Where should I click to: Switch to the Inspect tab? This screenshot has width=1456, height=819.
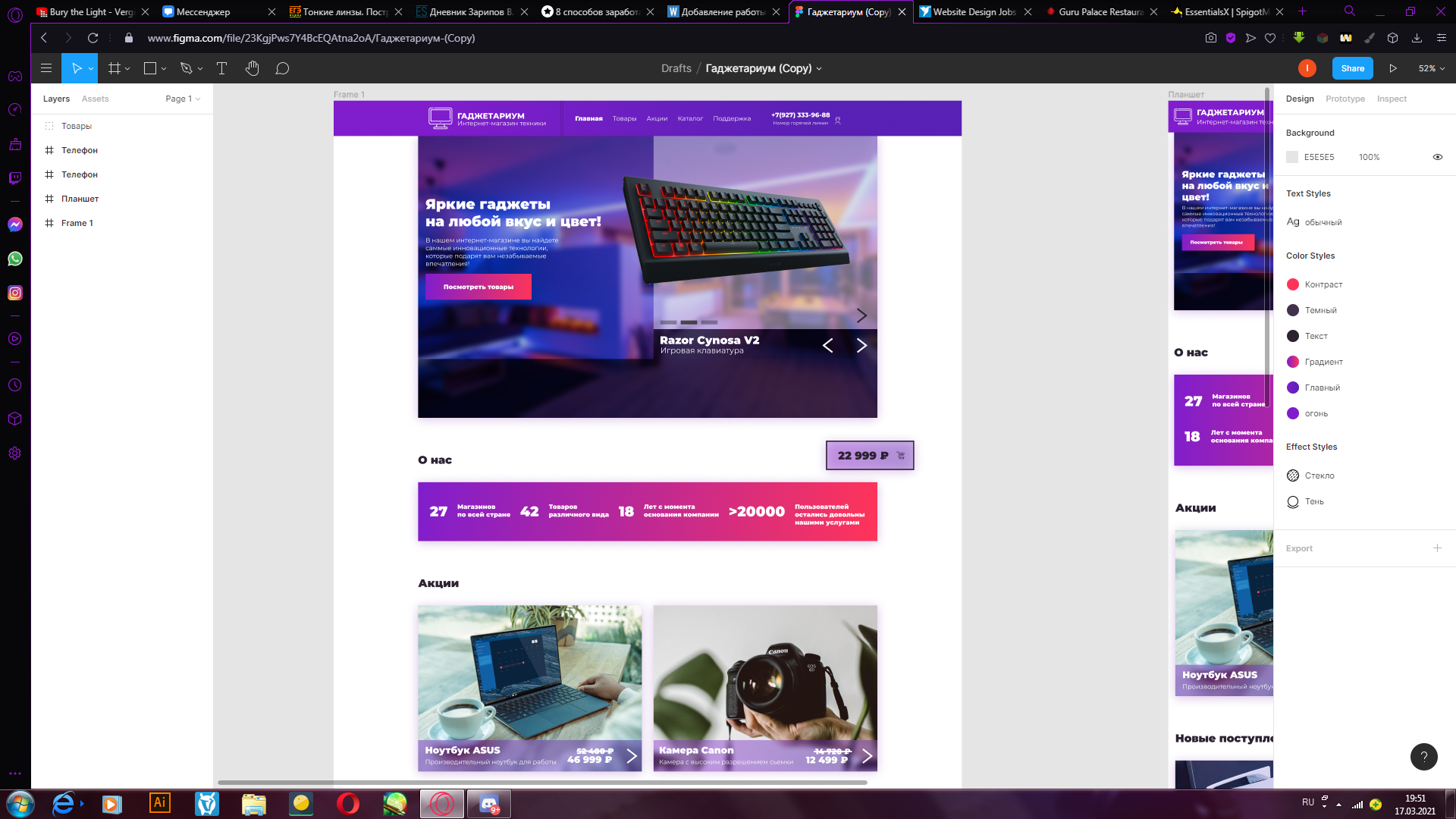point(1392,99)
